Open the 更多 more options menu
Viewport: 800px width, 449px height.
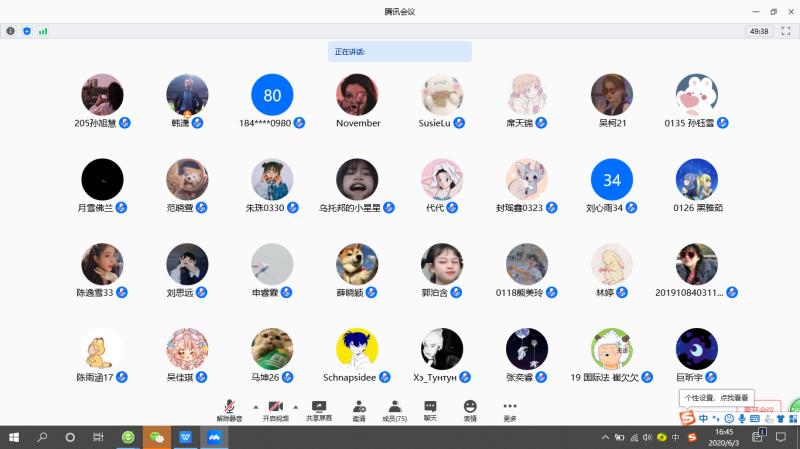pos(510,410)
